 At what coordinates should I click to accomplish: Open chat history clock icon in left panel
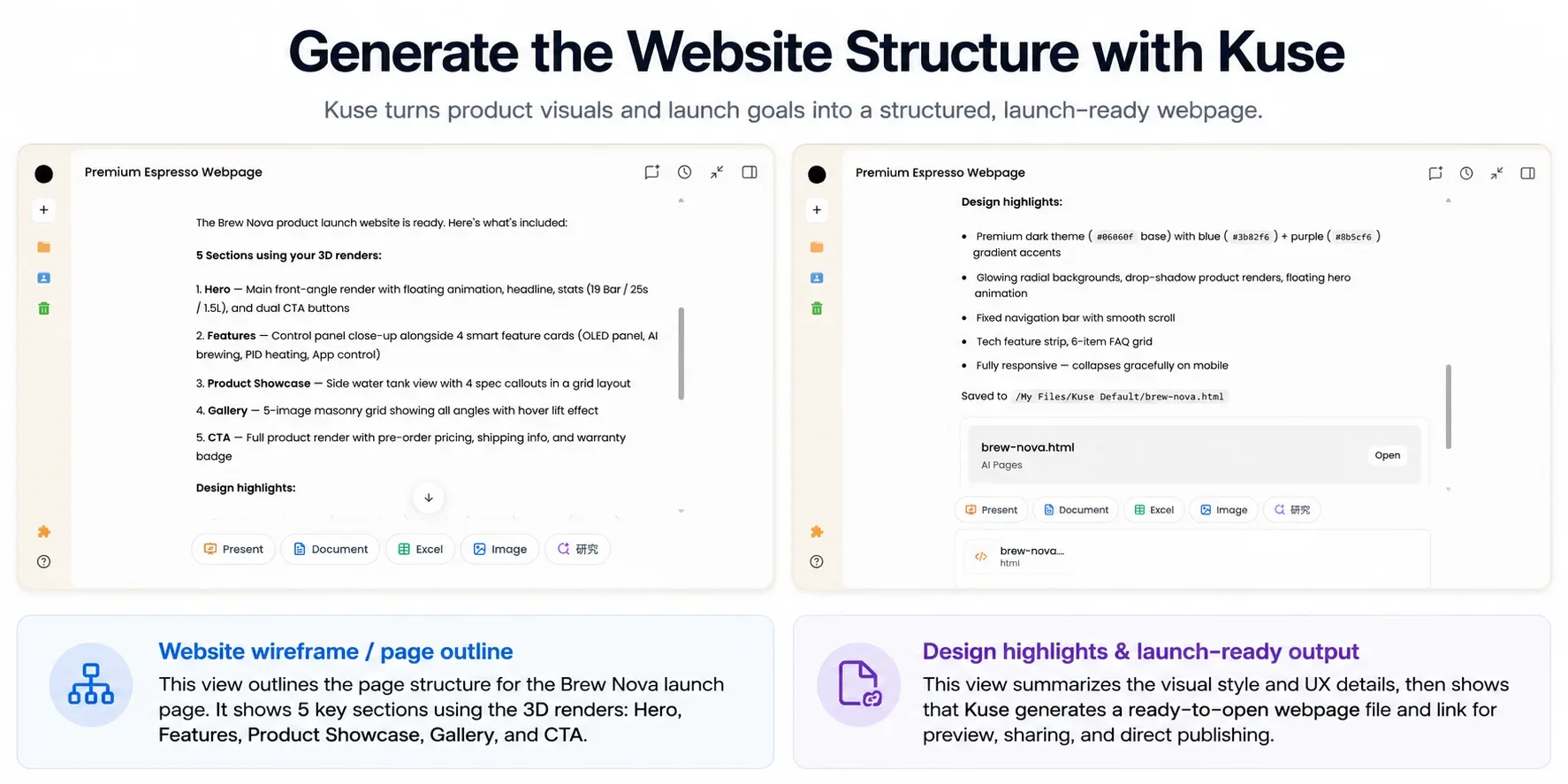pos(684,172)
